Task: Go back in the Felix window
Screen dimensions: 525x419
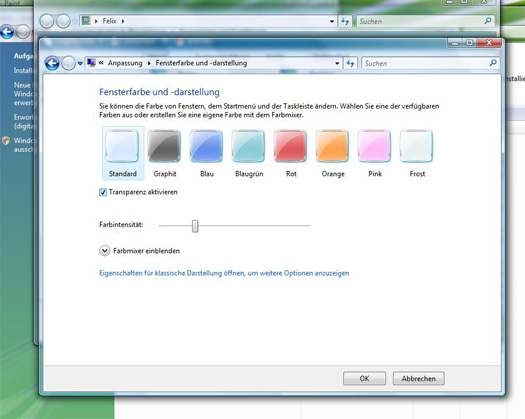Action: pyautogui.click(x=47, y=22)
